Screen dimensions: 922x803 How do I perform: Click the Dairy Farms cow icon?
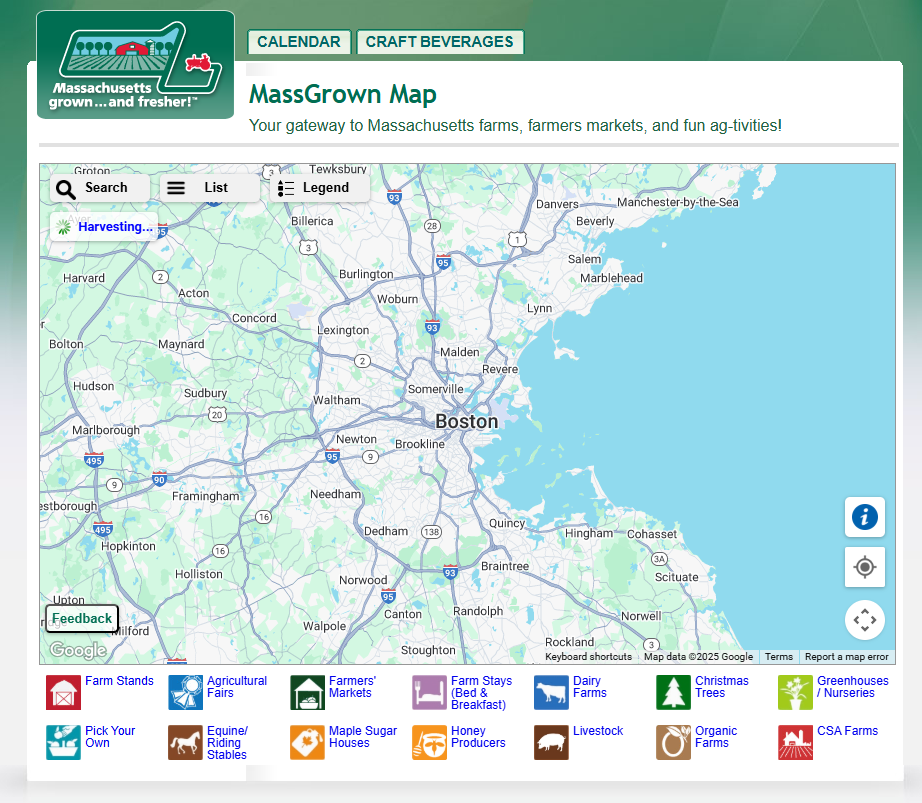tap(552, 692)
